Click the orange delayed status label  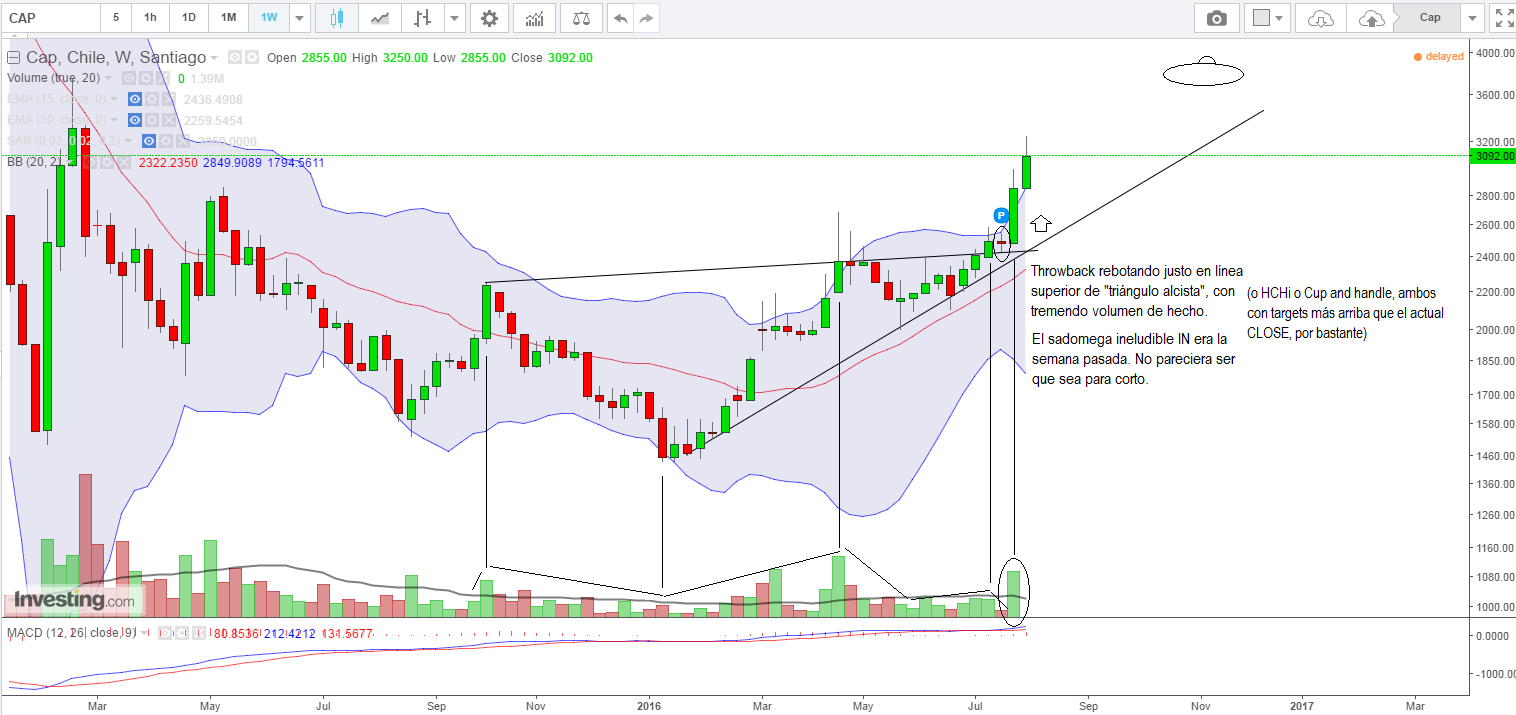pos(1439,57)
